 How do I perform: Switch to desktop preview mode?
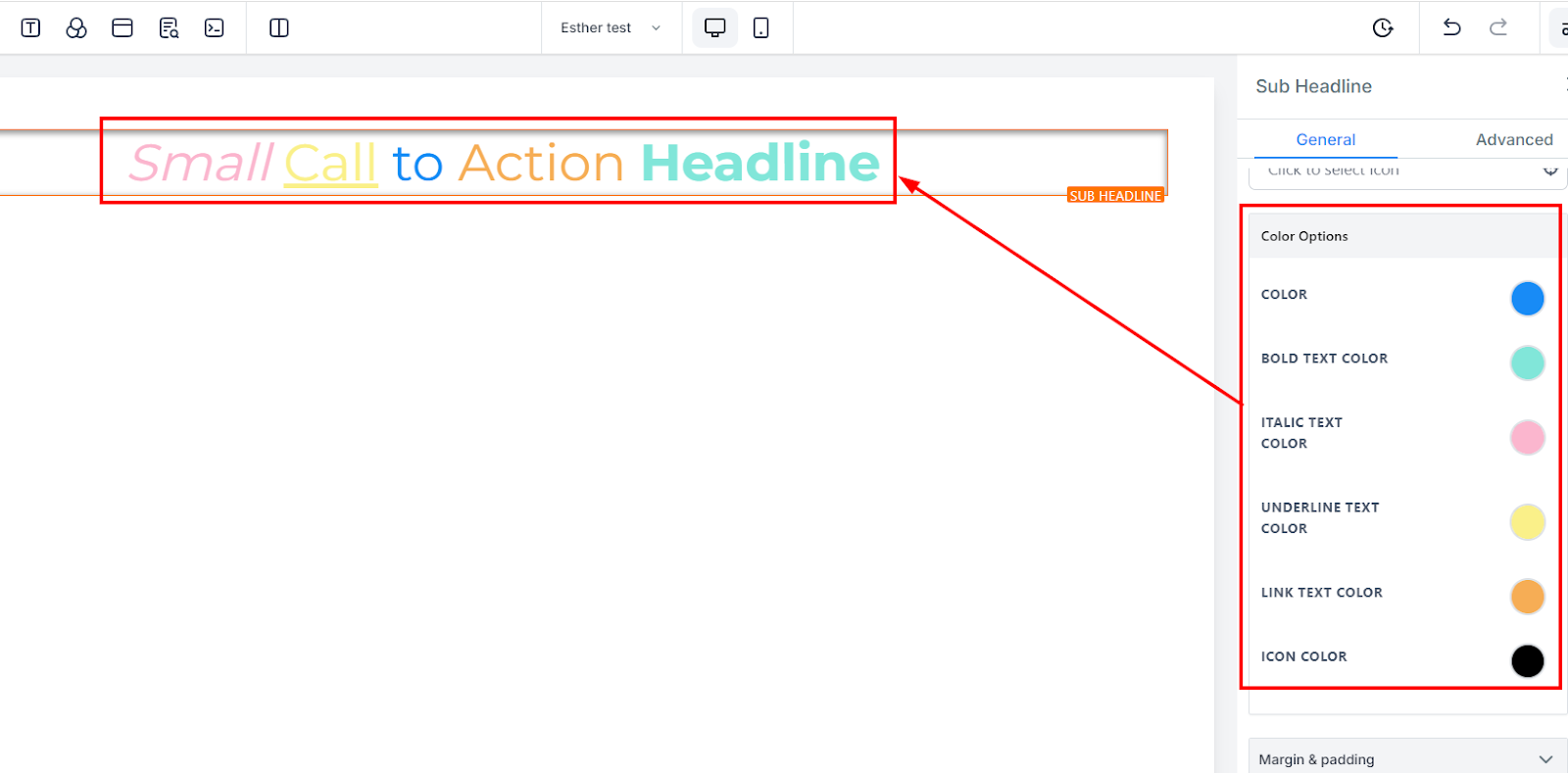click(715, 27)
